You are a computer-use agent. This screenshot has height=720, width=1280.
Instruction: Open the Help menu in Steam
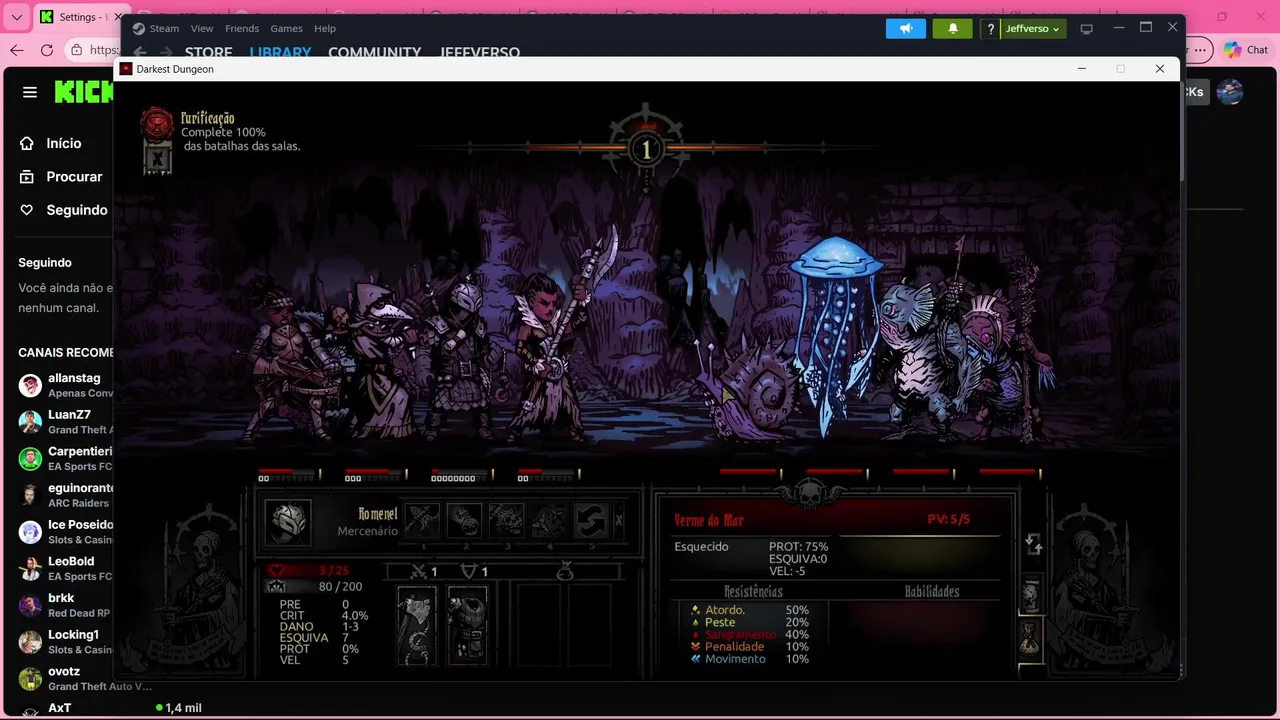tap(325, 28)
